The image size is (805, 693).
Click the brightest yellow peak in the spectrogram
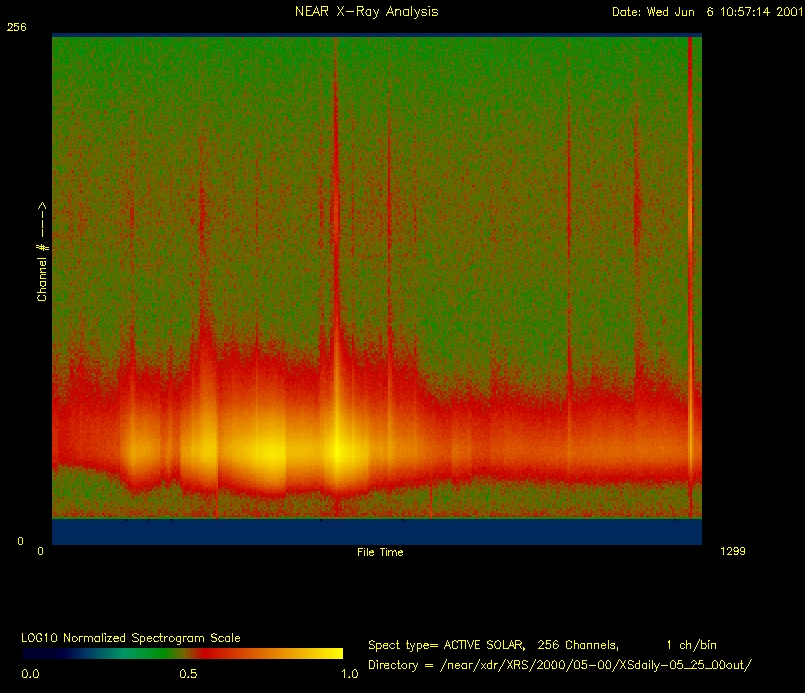coord(338,451)
